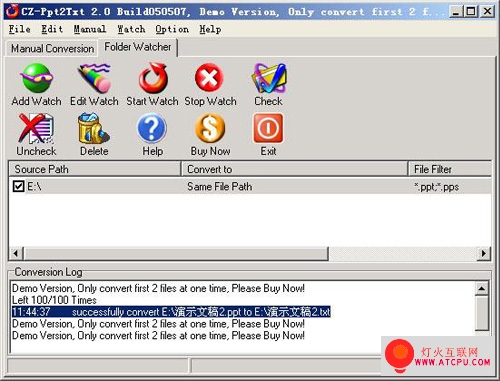Click the application icon in title bar
This screenshot has height=381, width=500.
[12, 12]
